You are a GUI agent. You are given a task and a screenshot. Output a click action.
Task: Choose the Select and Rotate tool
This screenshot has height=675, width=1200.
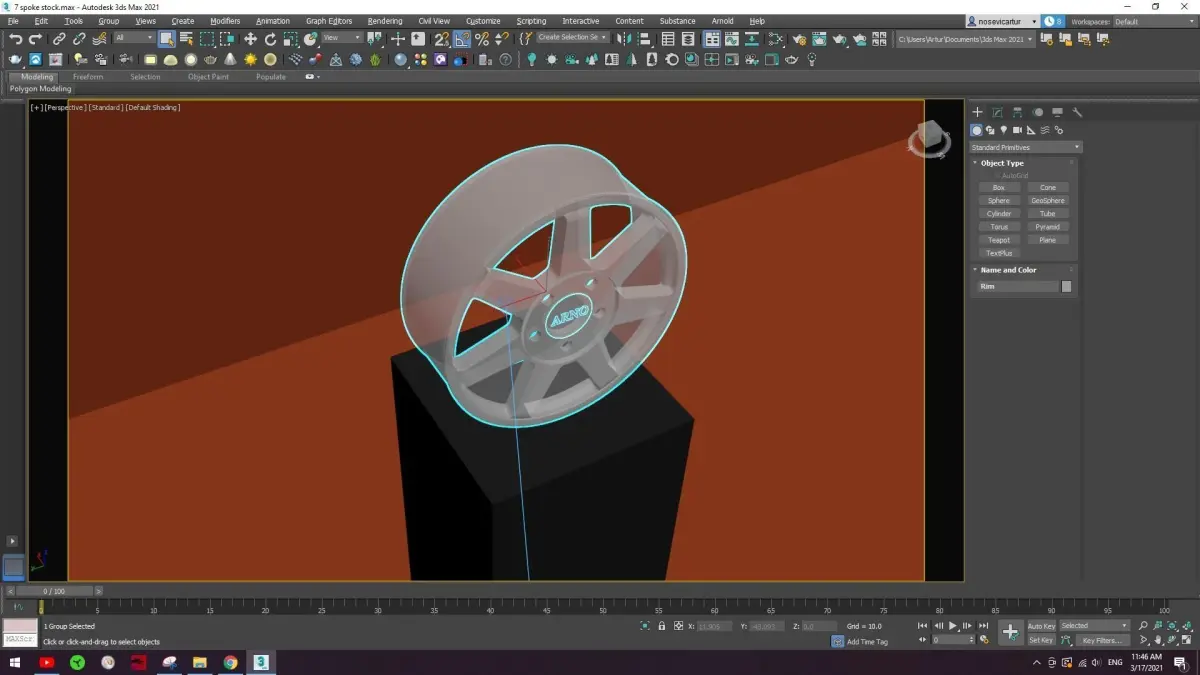pyautogui.click(x=270, y=38)
